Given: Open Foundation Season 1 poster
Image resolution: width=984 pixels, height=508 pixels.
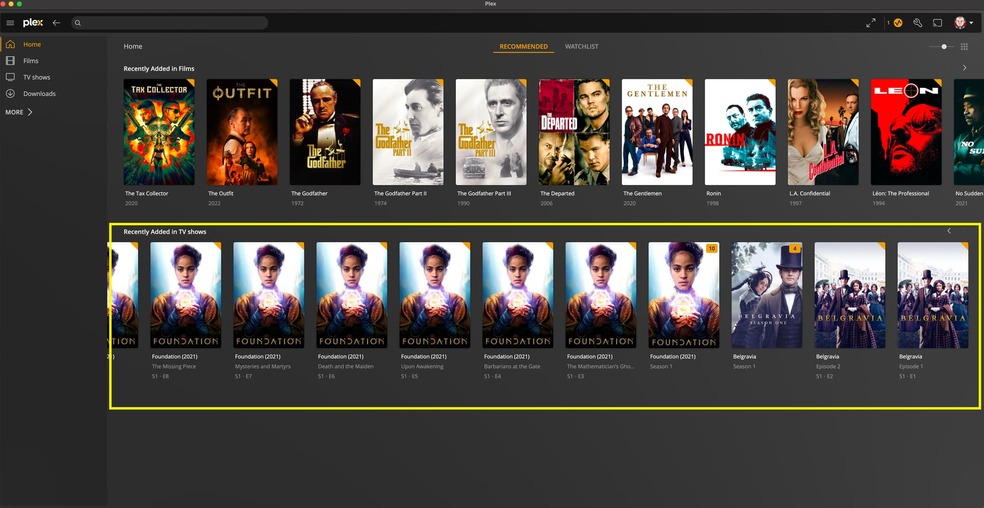Looking at the screenshot, I should (683, 295).
